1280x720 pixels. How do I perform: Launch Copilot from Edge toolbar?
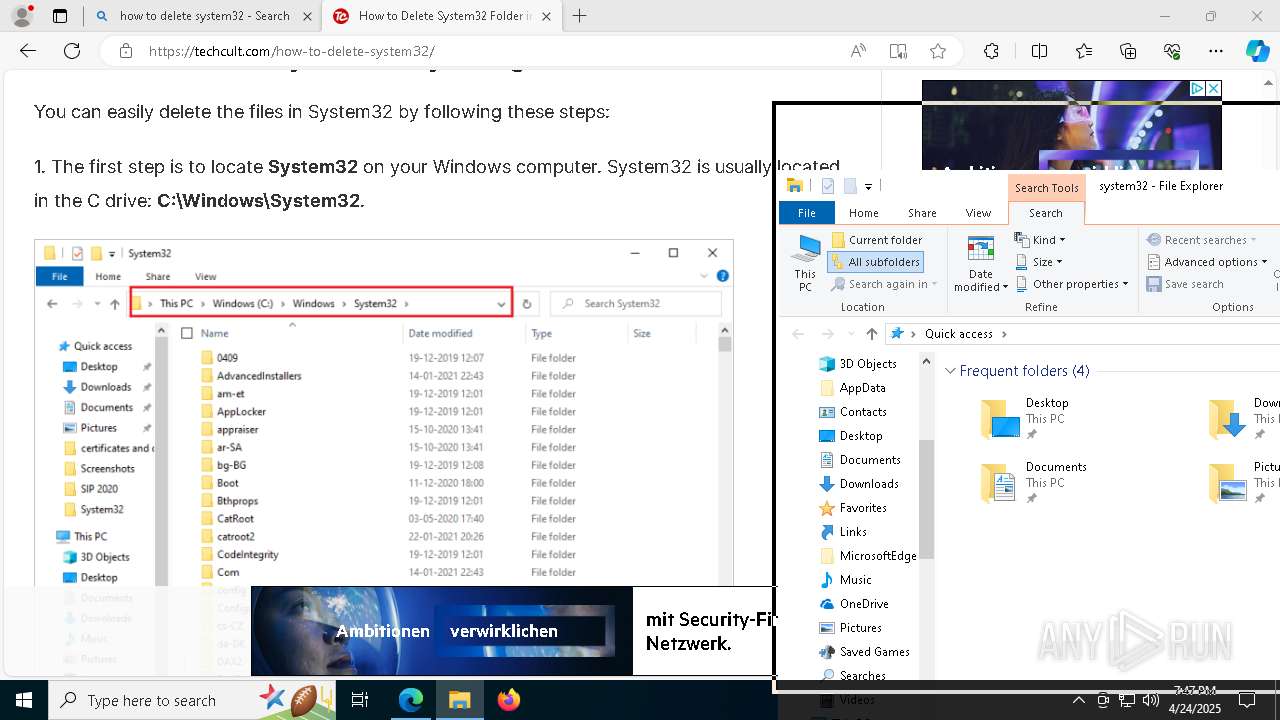(x=1257, y=51)
